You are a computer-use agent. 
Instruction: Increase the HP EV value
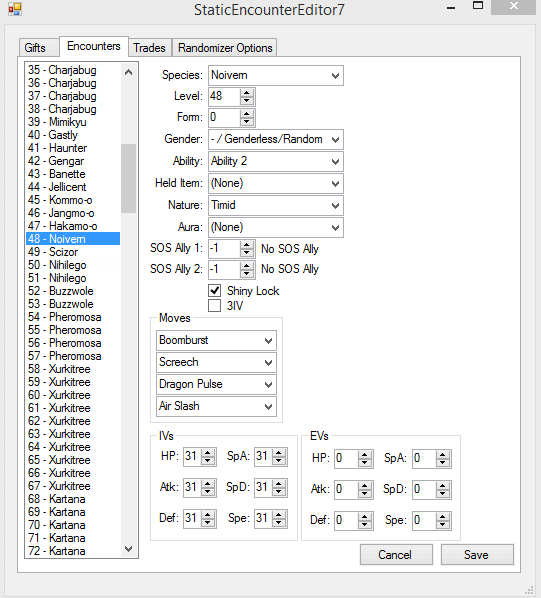(x=365, y=455)
